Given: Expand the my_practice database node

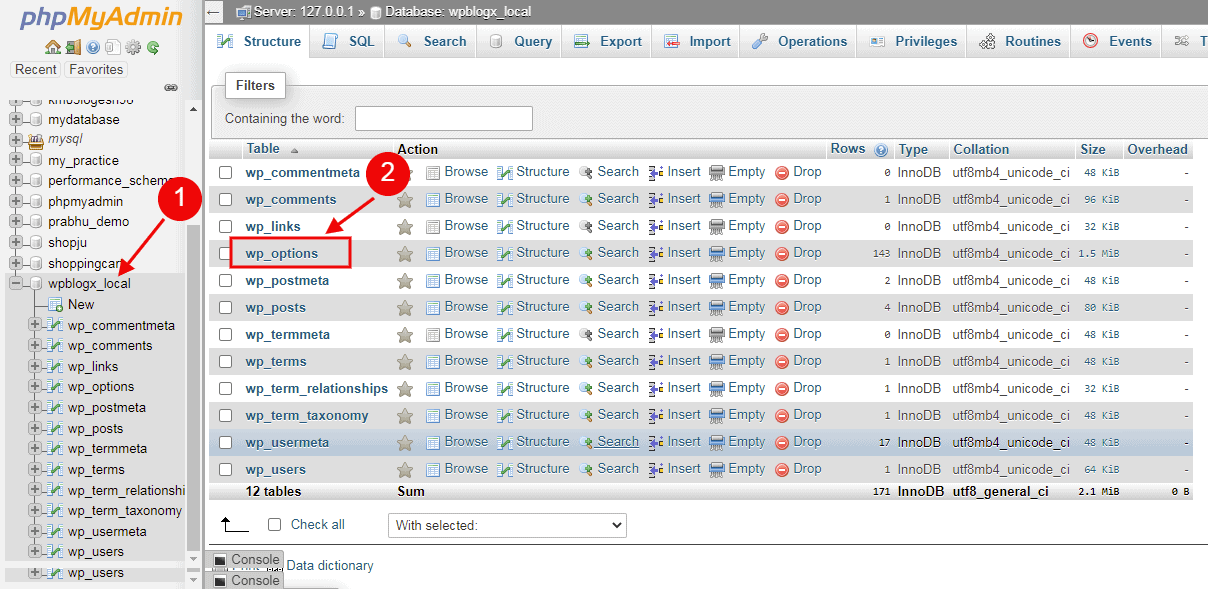Looking at the screenshot, I should [16, 160].
